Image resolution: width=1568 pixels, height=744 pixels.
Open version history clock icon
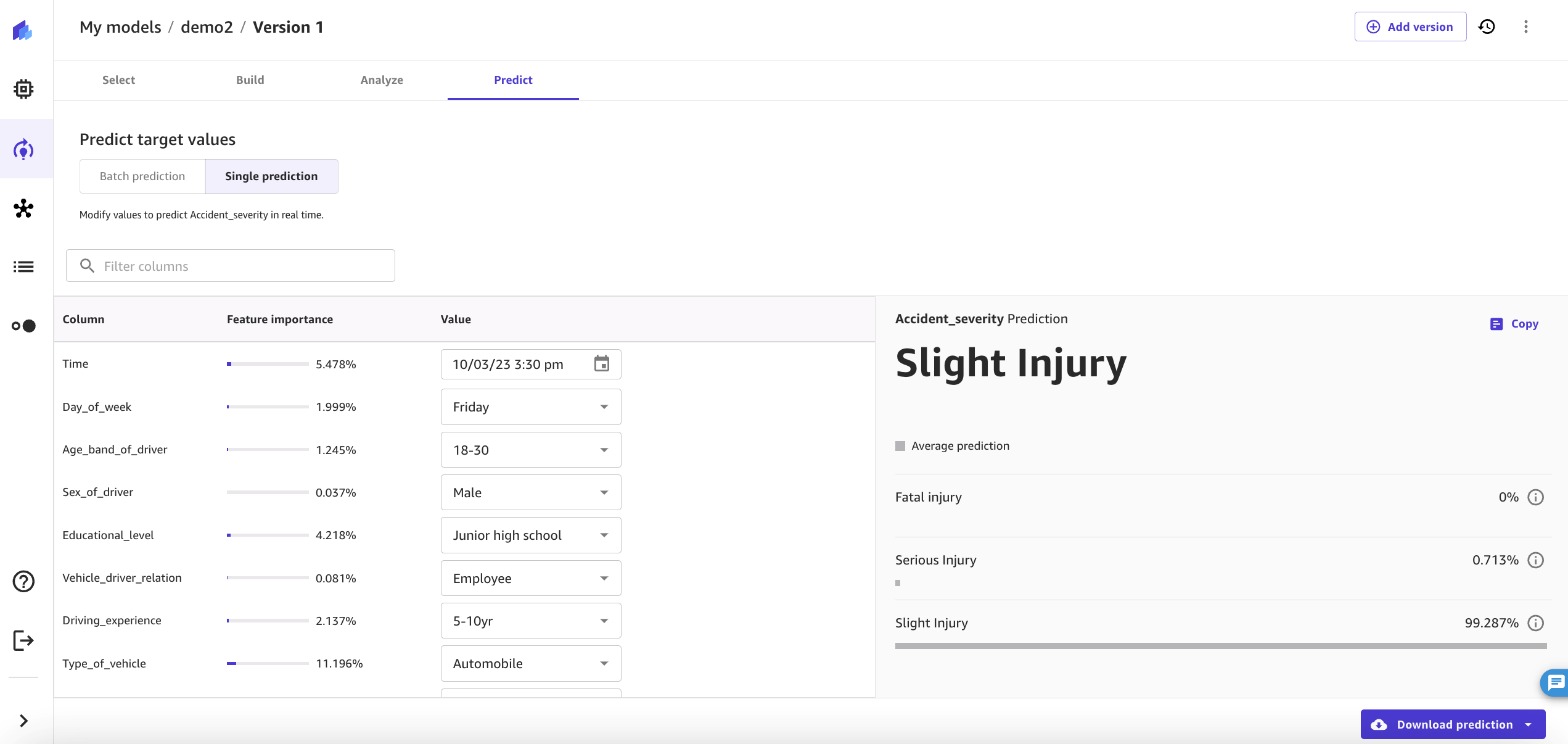(1487, 27)
